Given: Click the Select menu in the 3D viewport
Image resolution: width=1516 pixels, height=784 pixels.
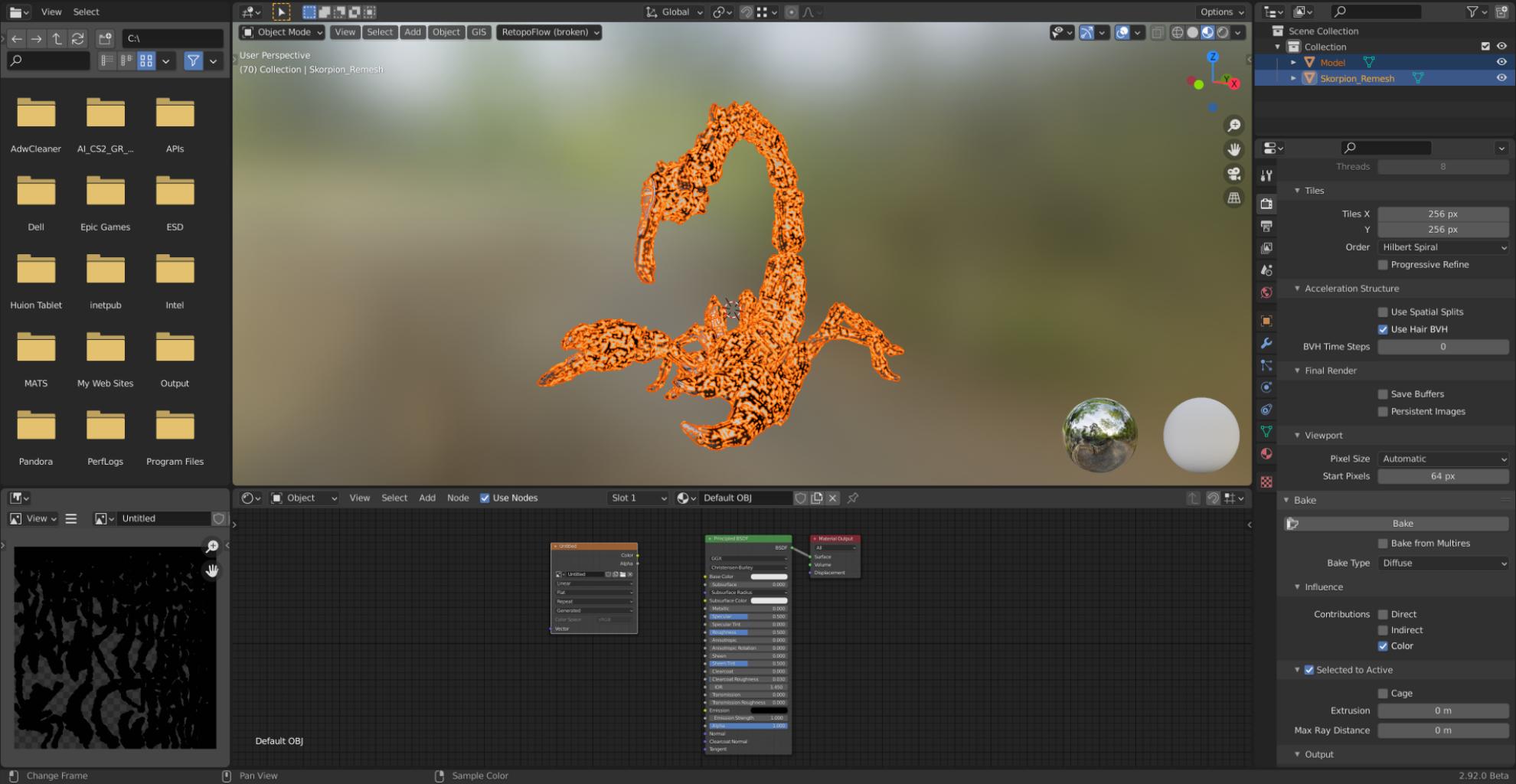Looking at the screenshot, I should (380, 32).
